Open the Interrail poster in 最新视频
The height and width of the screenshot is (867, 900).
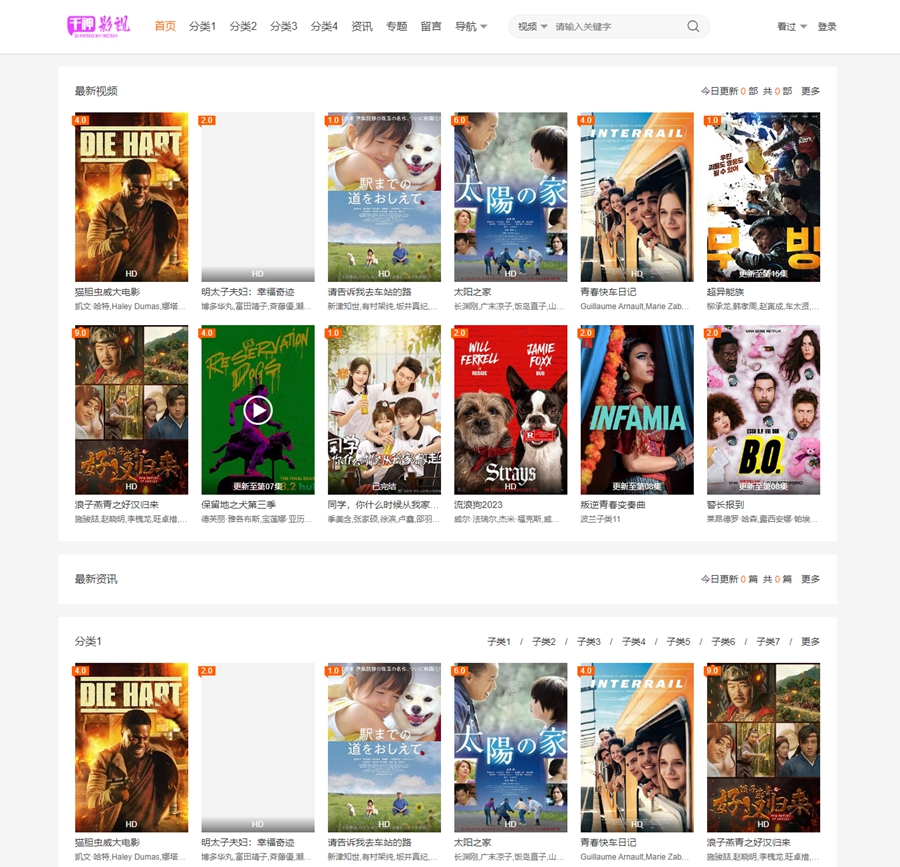[637, 197]
